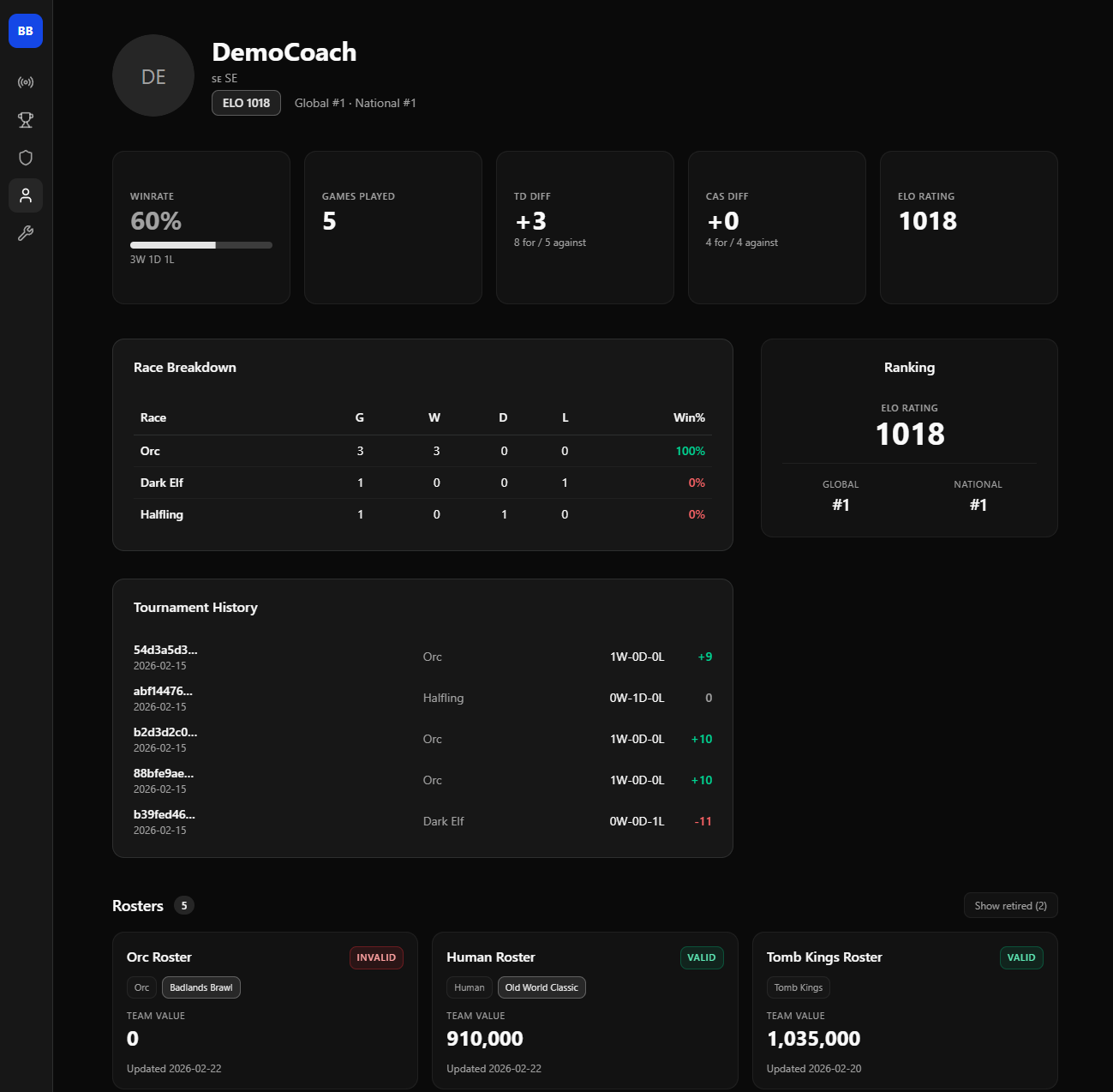Viewport: 1113px width, 1092px height.
Task: Click the winrate progress bar
Action: click(200, 245)
